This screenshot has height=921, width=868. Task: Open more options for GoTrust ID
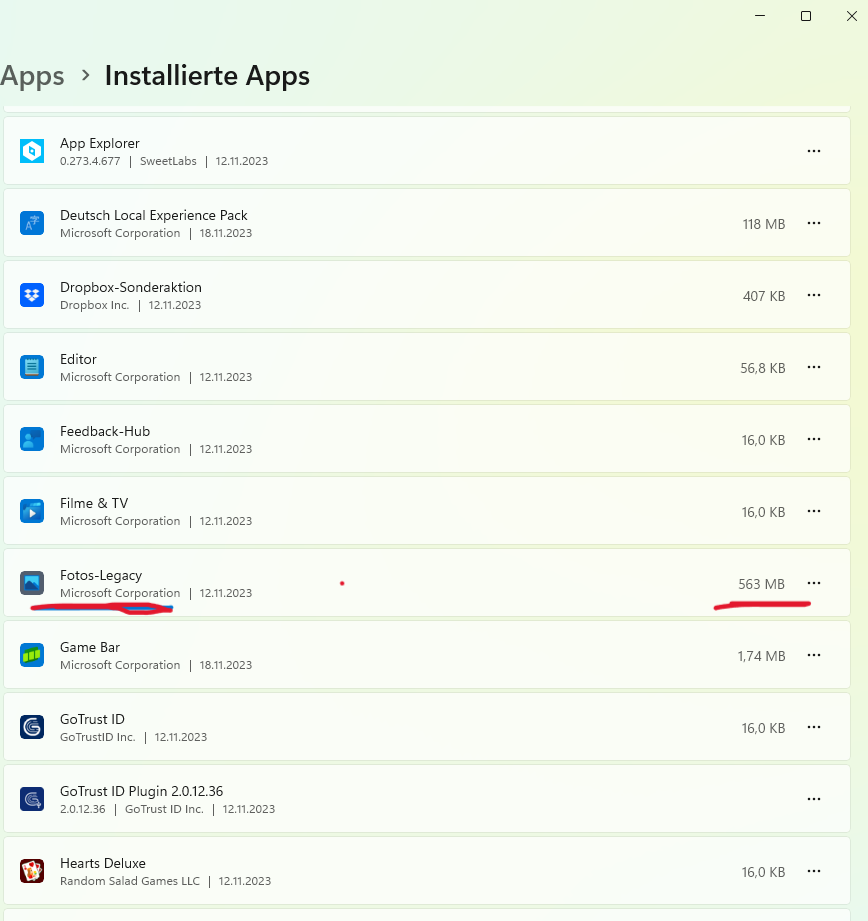[x=813, y=727]
